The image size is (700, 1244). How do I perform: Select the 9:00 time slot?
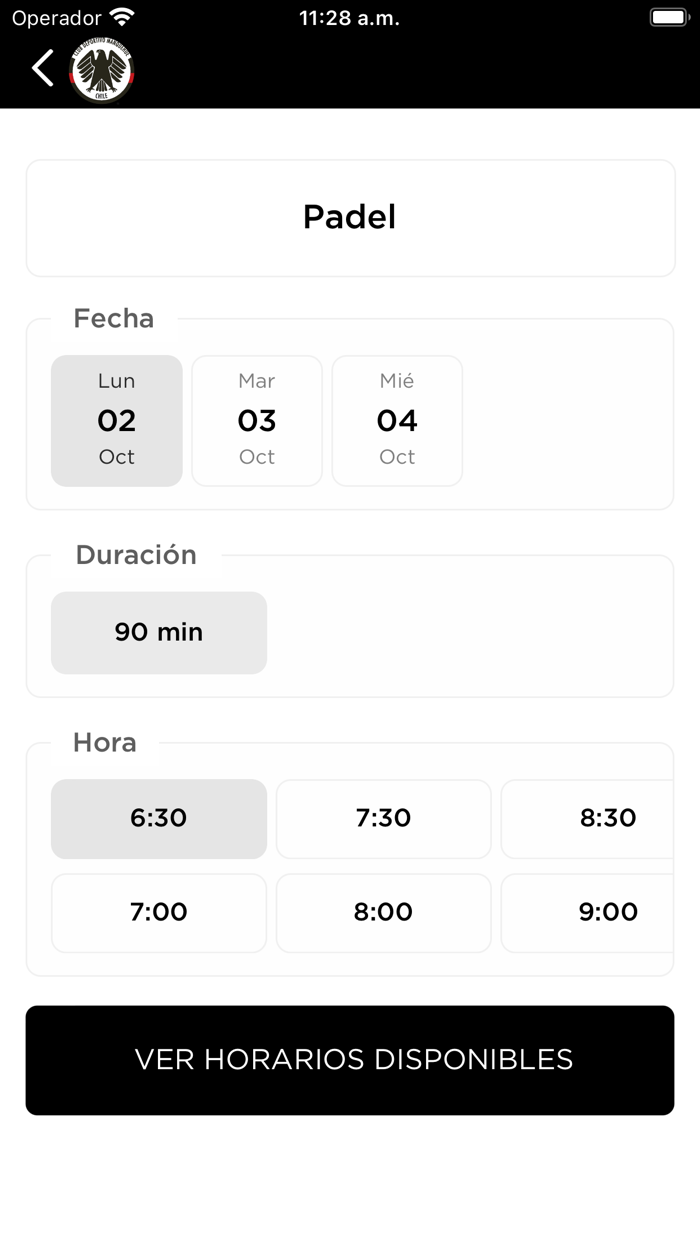click(x=608, y=912)
